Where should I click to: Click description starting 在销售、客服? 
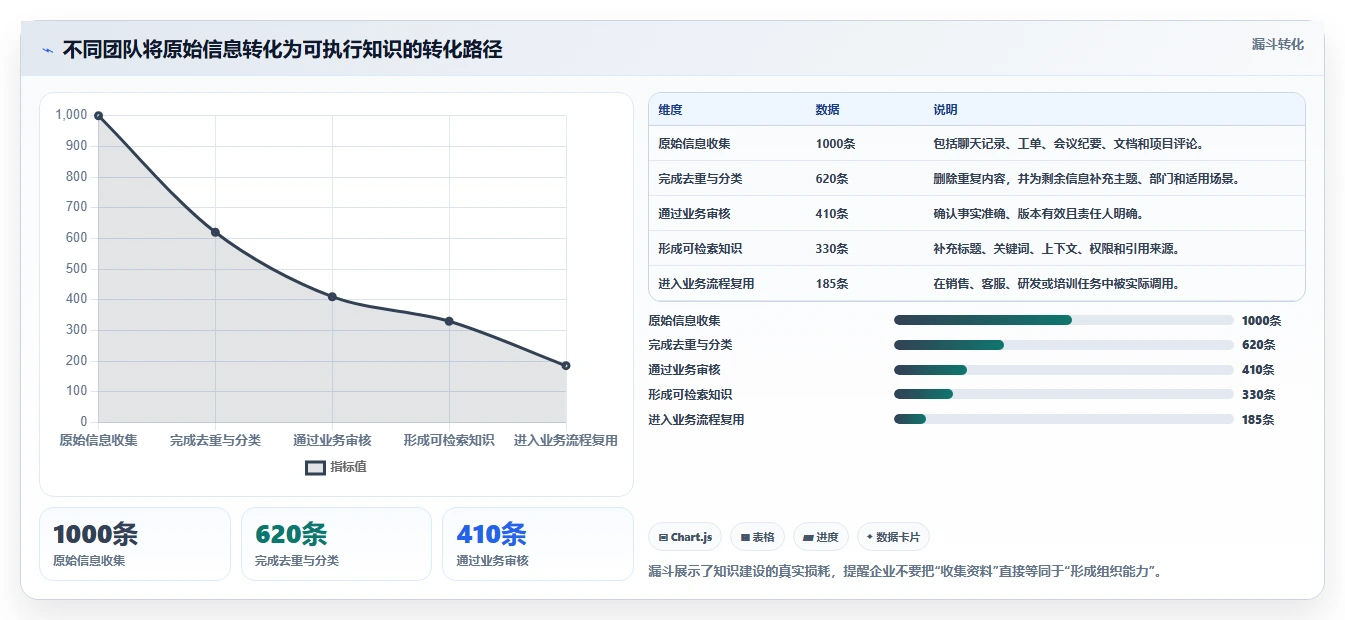[1057, 284]
